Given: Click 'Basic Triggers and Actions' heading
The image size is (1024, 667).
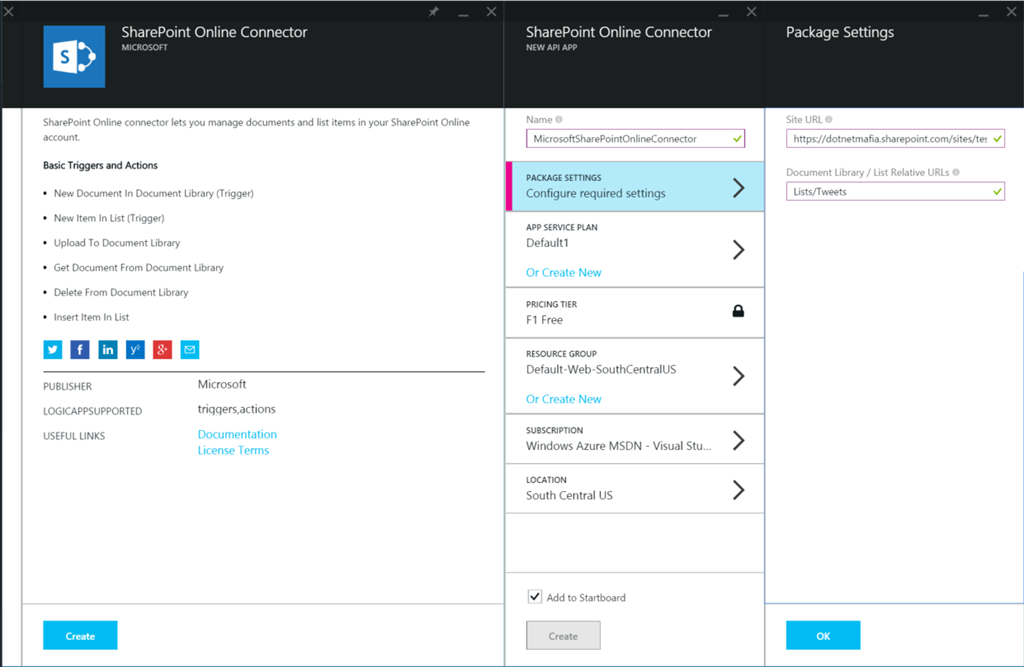Looking at the screenshot, I should click(100, 165).
